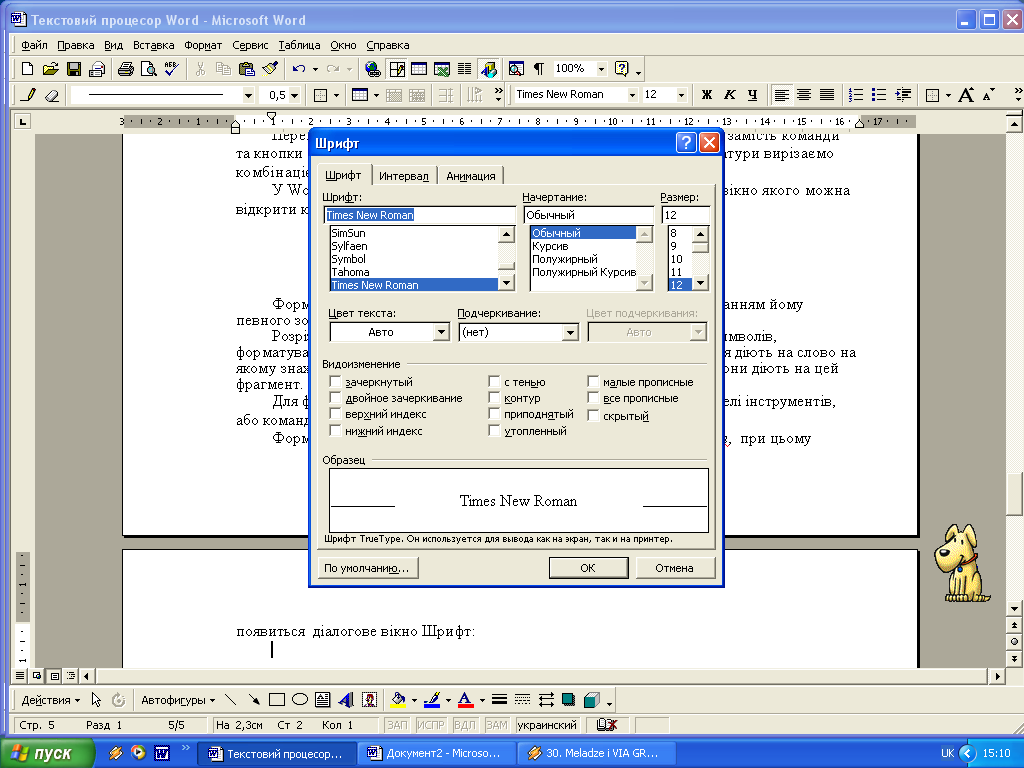The width and height of the screenshot is (1024, 768).
Task: Toggle the с тенью shadow checkbox
Action: coord(494,382)
